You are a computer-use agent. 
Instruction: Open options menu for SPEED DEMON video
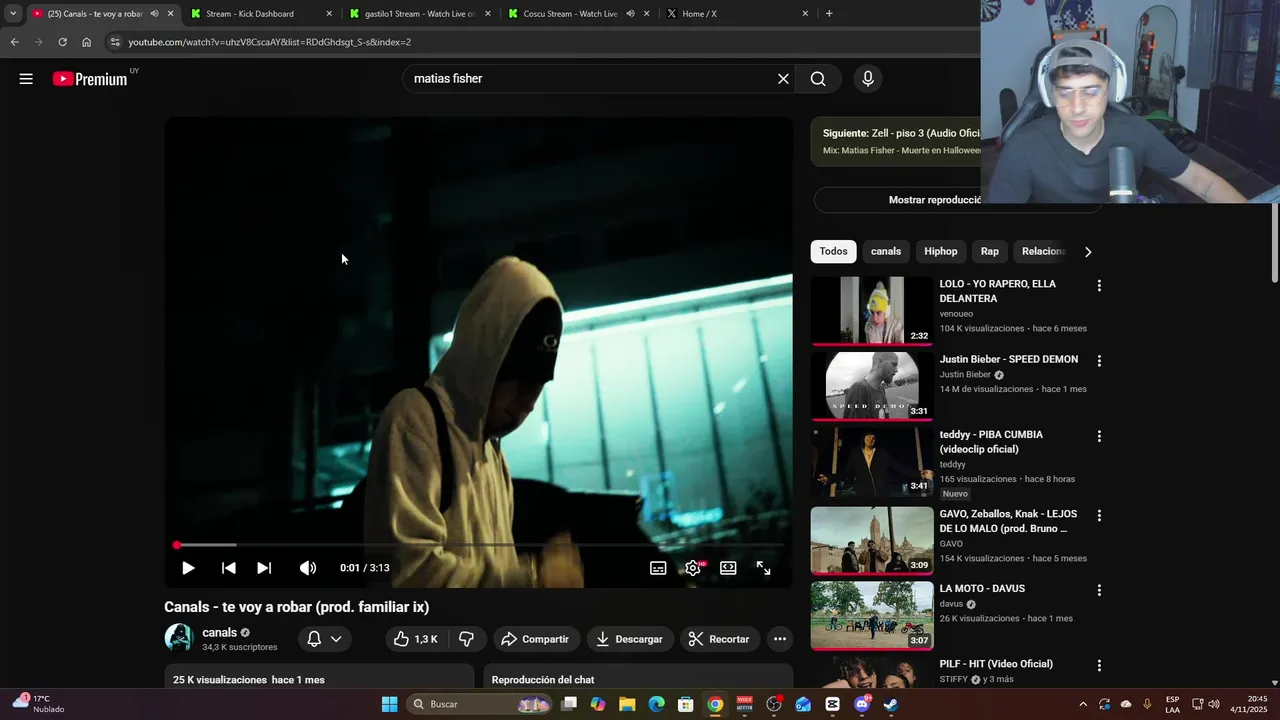click(1099, 361)
